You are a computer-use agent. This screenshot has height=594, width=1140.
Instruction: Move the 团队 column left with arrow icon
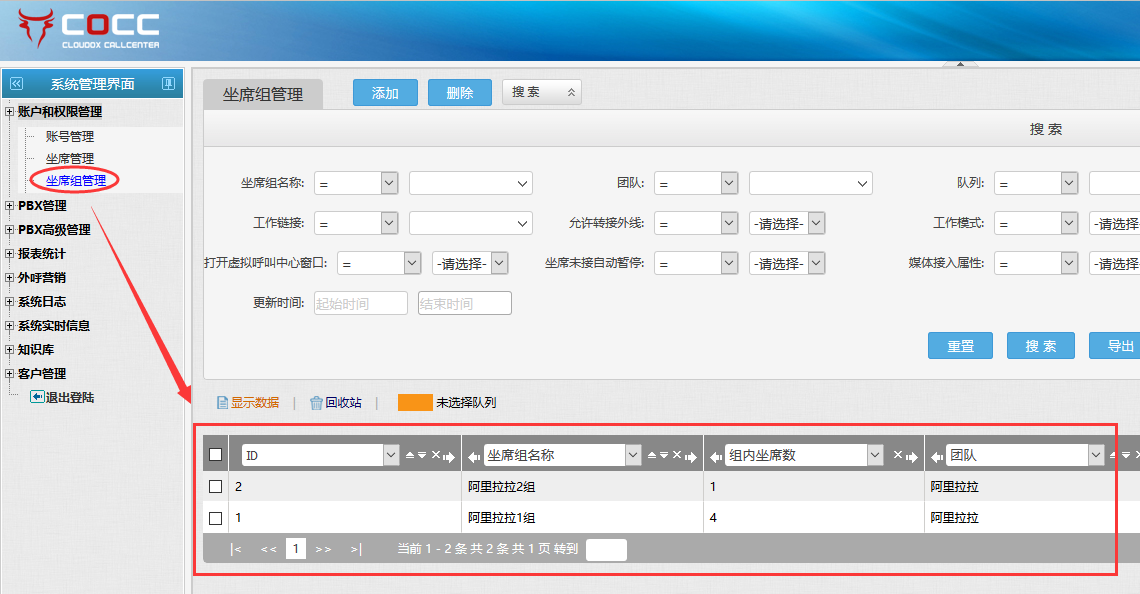click(936, 456)
